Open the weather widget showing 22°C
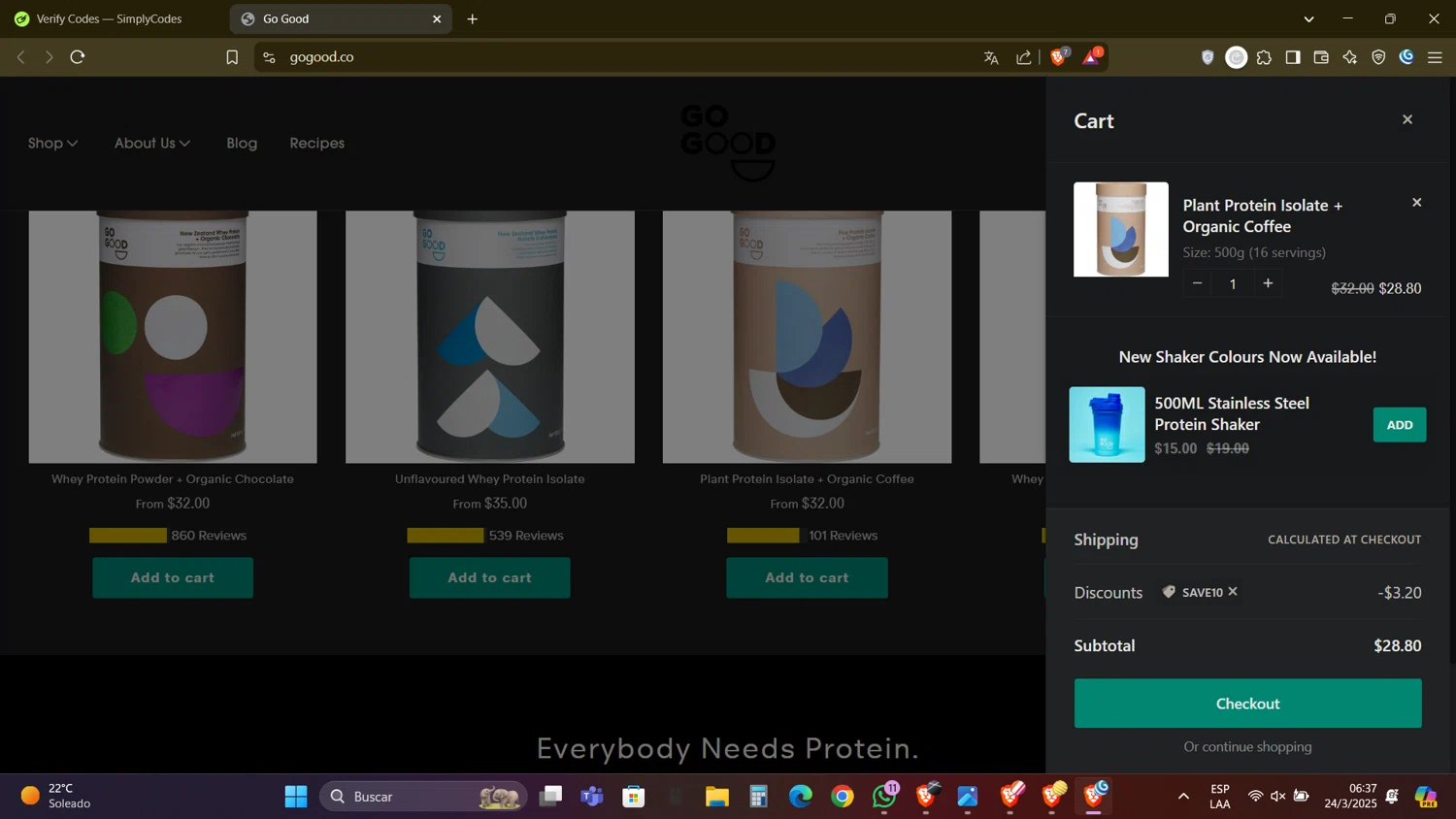 coord(56,796)
